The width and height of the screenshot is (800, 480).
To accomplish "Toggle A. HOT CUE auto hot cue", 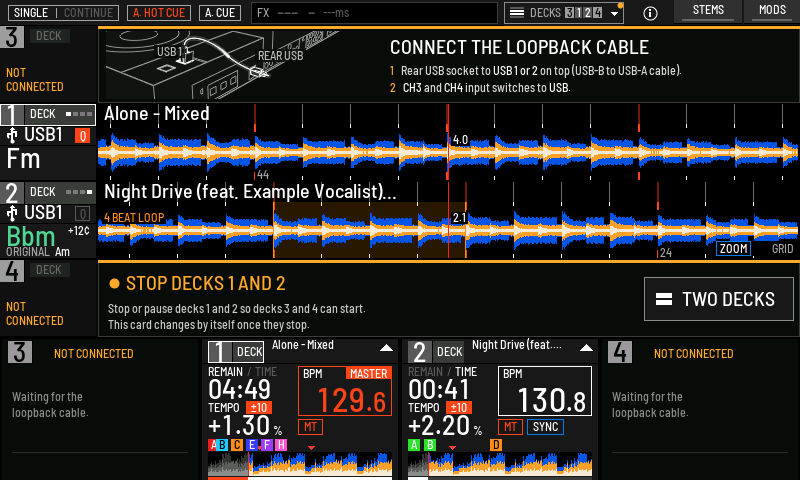I will click(x=159, y=13).
